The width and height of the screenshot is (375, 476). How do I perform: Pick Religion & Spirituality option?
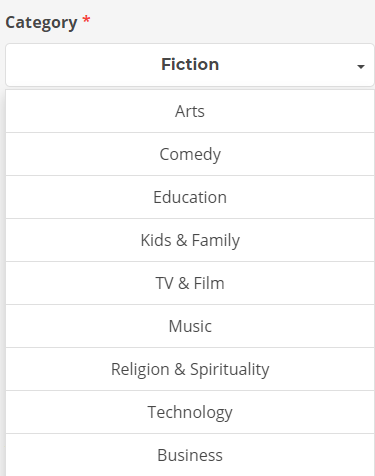190,369
